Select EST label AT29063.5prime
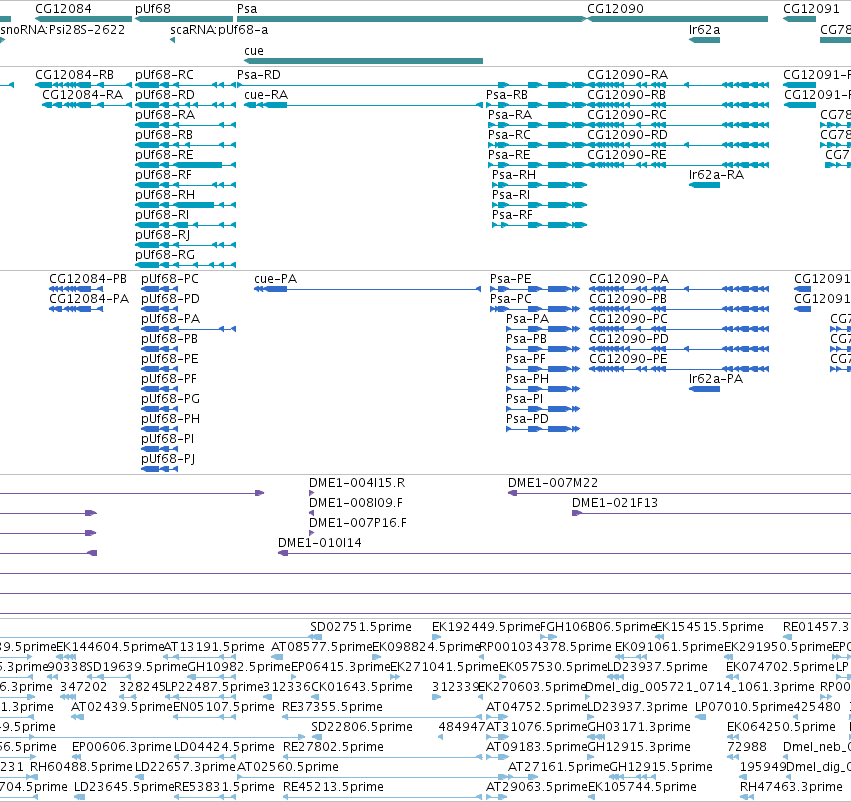Viewport: 851px width, 802px height. (x=537, y=786)
